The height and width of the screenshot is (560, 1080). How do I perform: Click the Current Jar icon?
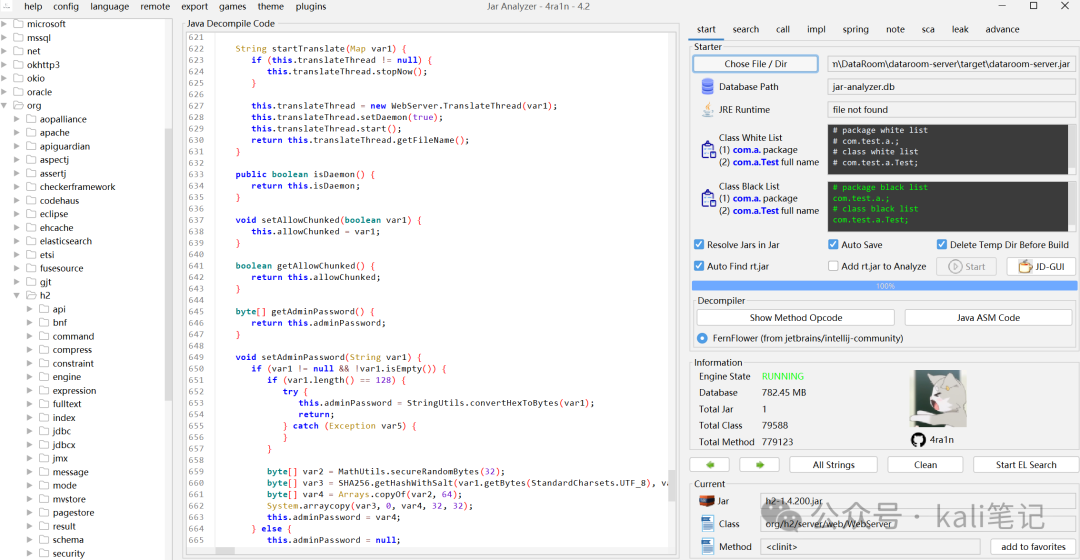[707, 501]
